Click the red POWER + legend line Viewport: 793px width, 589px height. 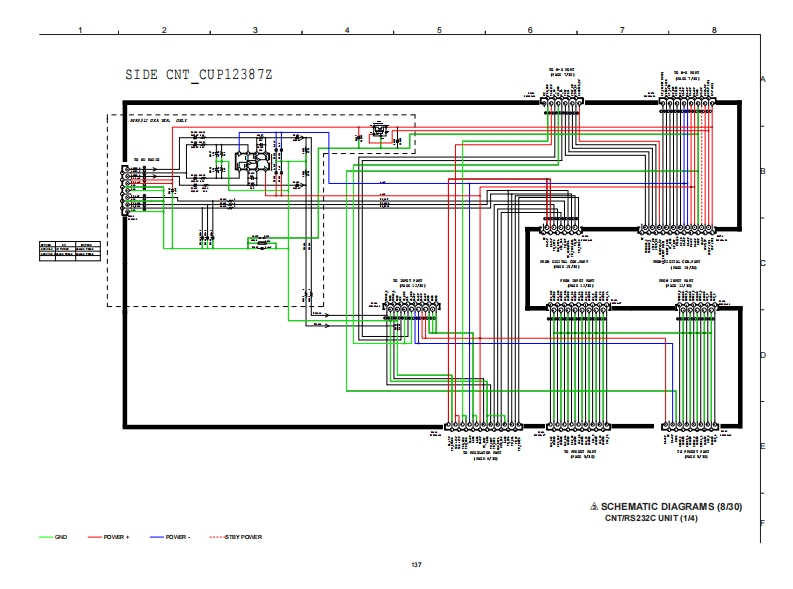pyautogui.click(x=96, y=537)
